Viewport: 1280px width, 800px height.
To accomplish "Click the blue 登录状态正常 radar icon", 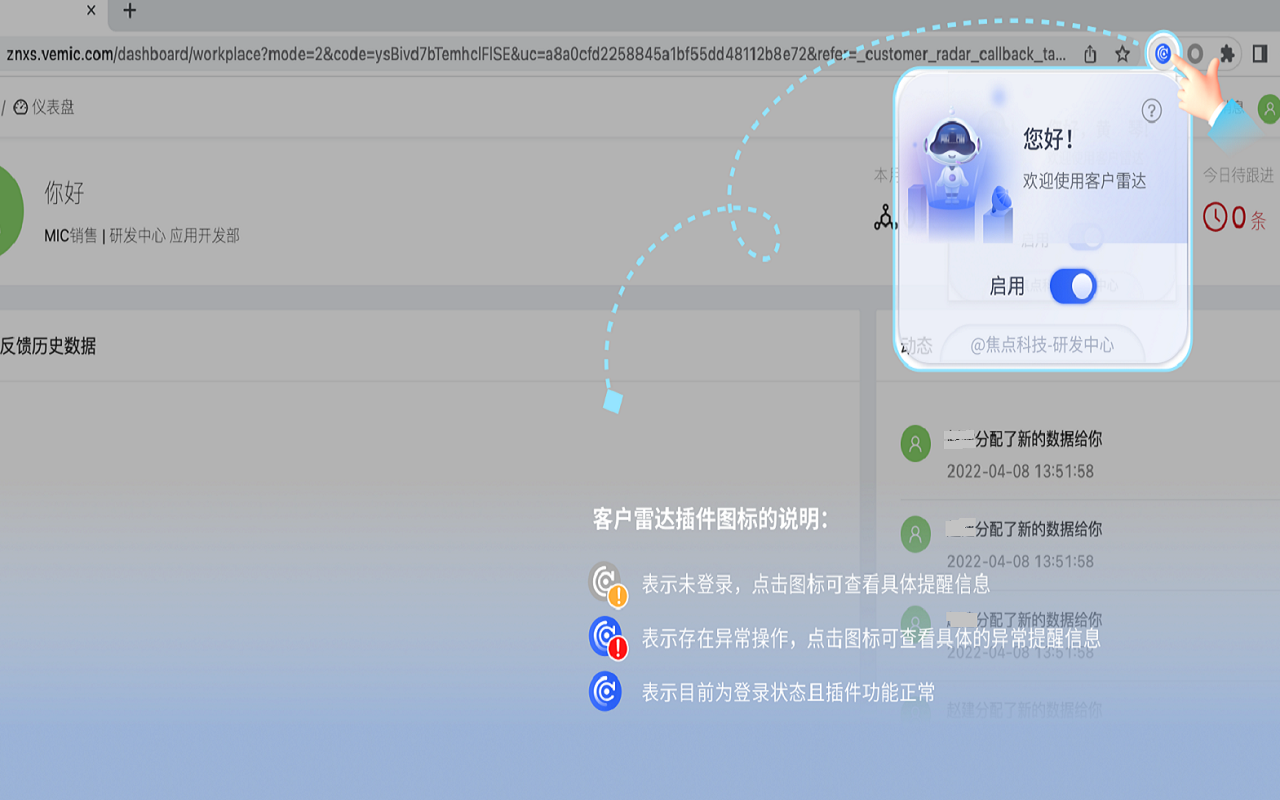I will (x=607, y=691).
